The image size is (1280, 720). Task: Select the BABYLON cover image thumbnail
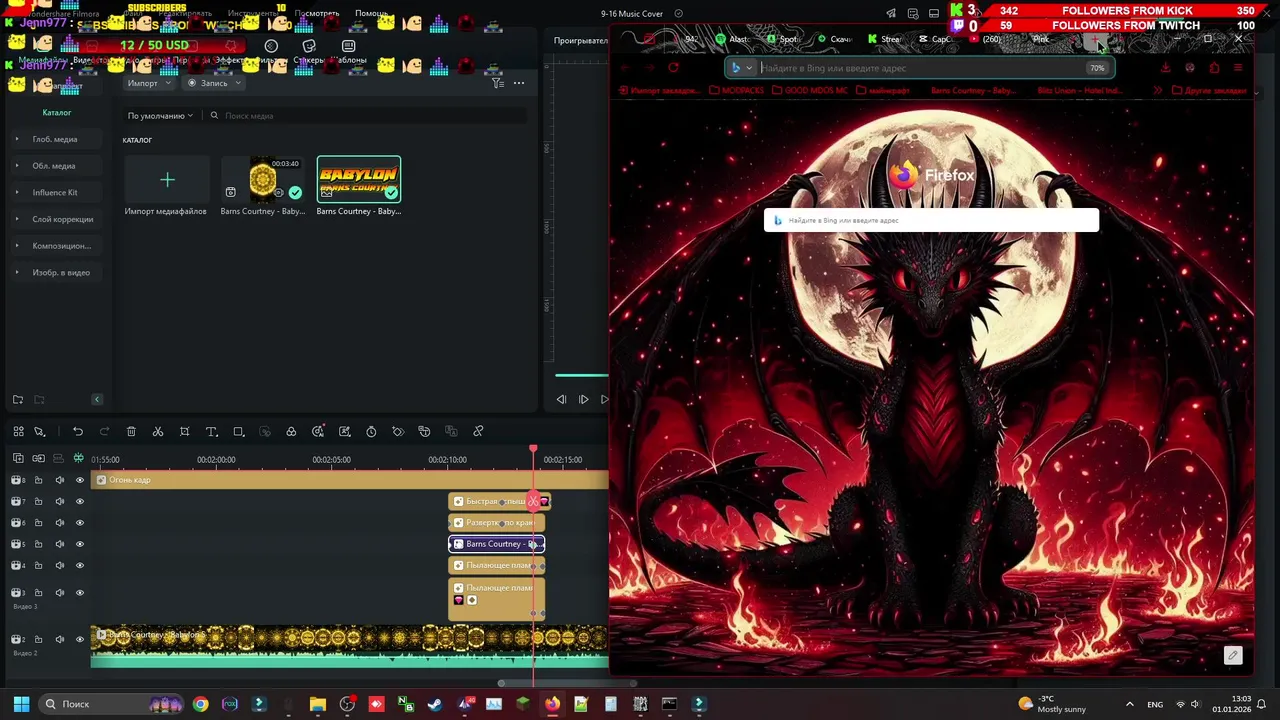pos(359,179)
